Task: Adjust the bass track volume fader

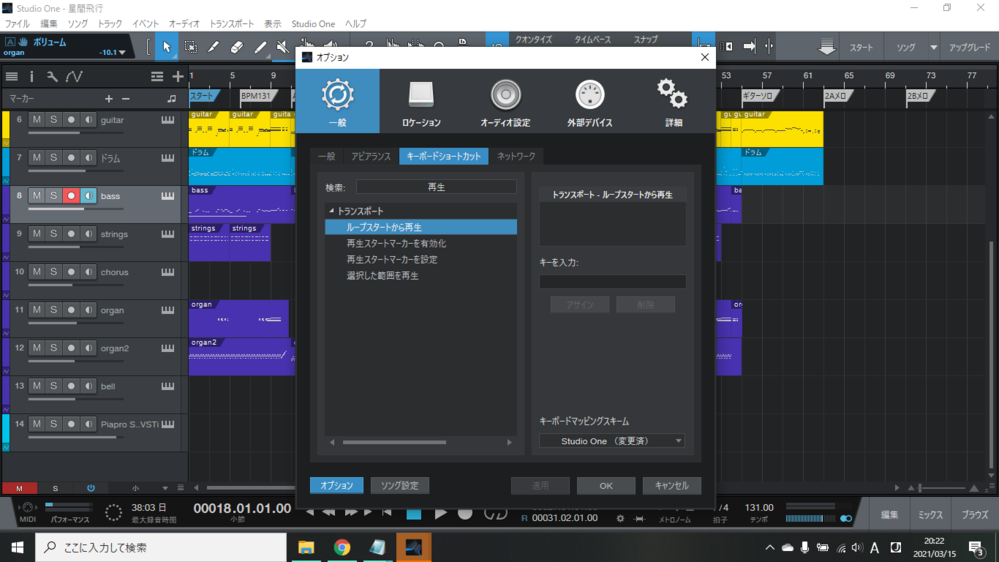Action: click(75, 209)
